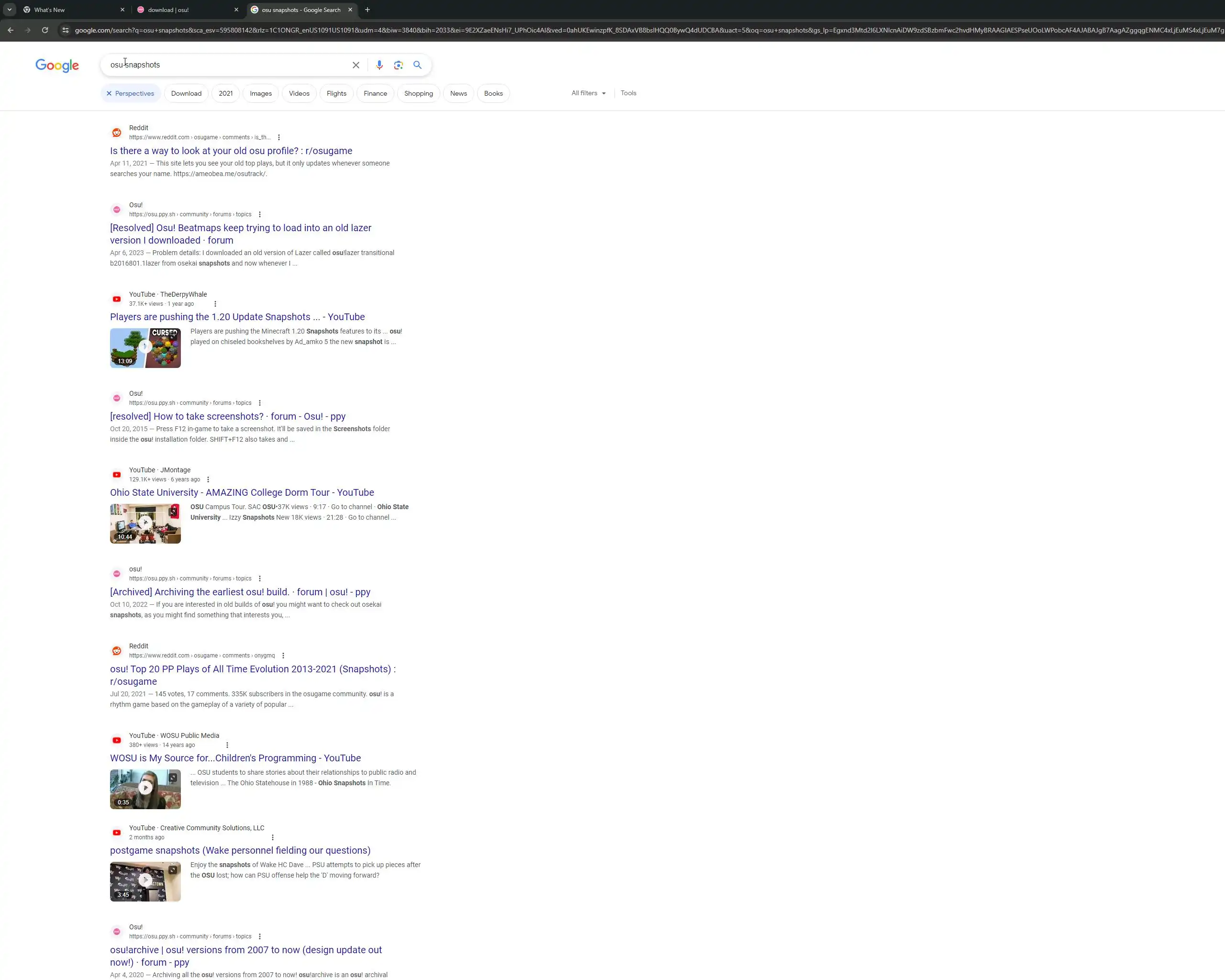Reload the page with refresh icon
Screen dimensions: 1225x980
point(45,30)
